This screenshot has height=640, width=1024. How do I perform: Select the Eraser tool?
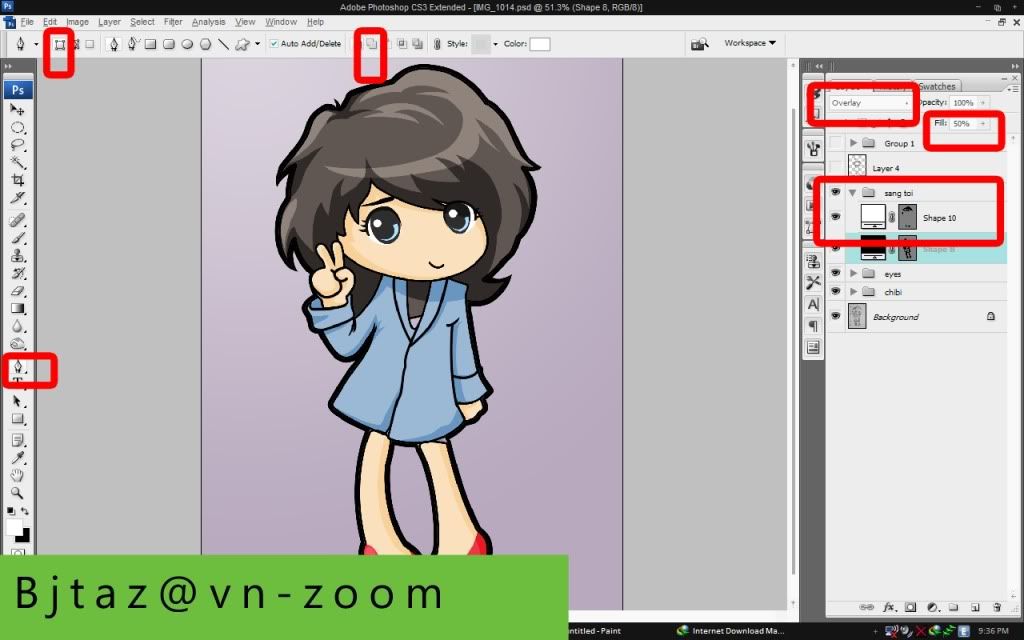pos(18,291)
